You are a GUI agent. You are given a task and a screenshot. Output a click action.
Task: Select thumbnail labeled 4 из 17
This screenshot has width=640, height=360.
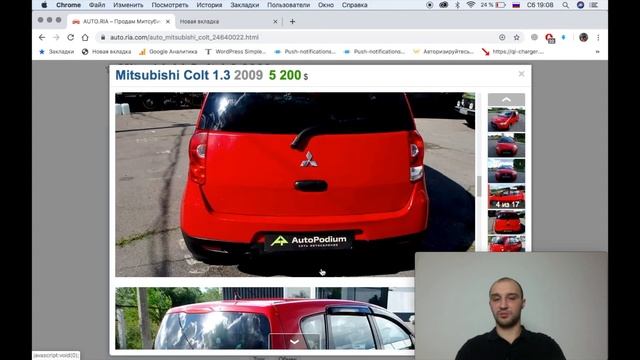(506, 196)
